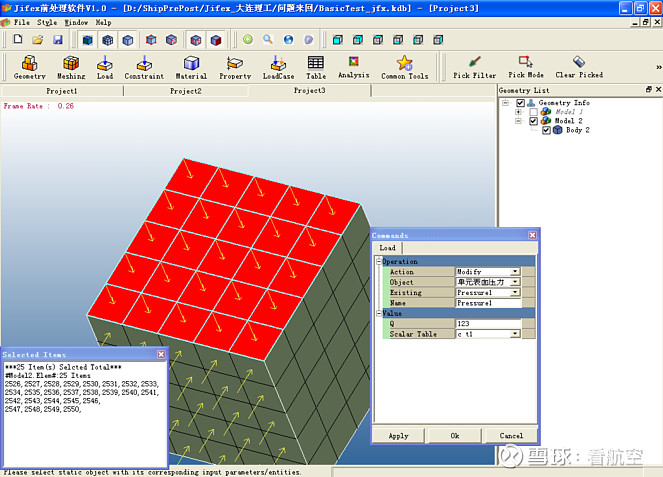Viewport: 663px width, 477px height.
Task: Open the Load tool in toolbar
Action: (x=104, y=68)
